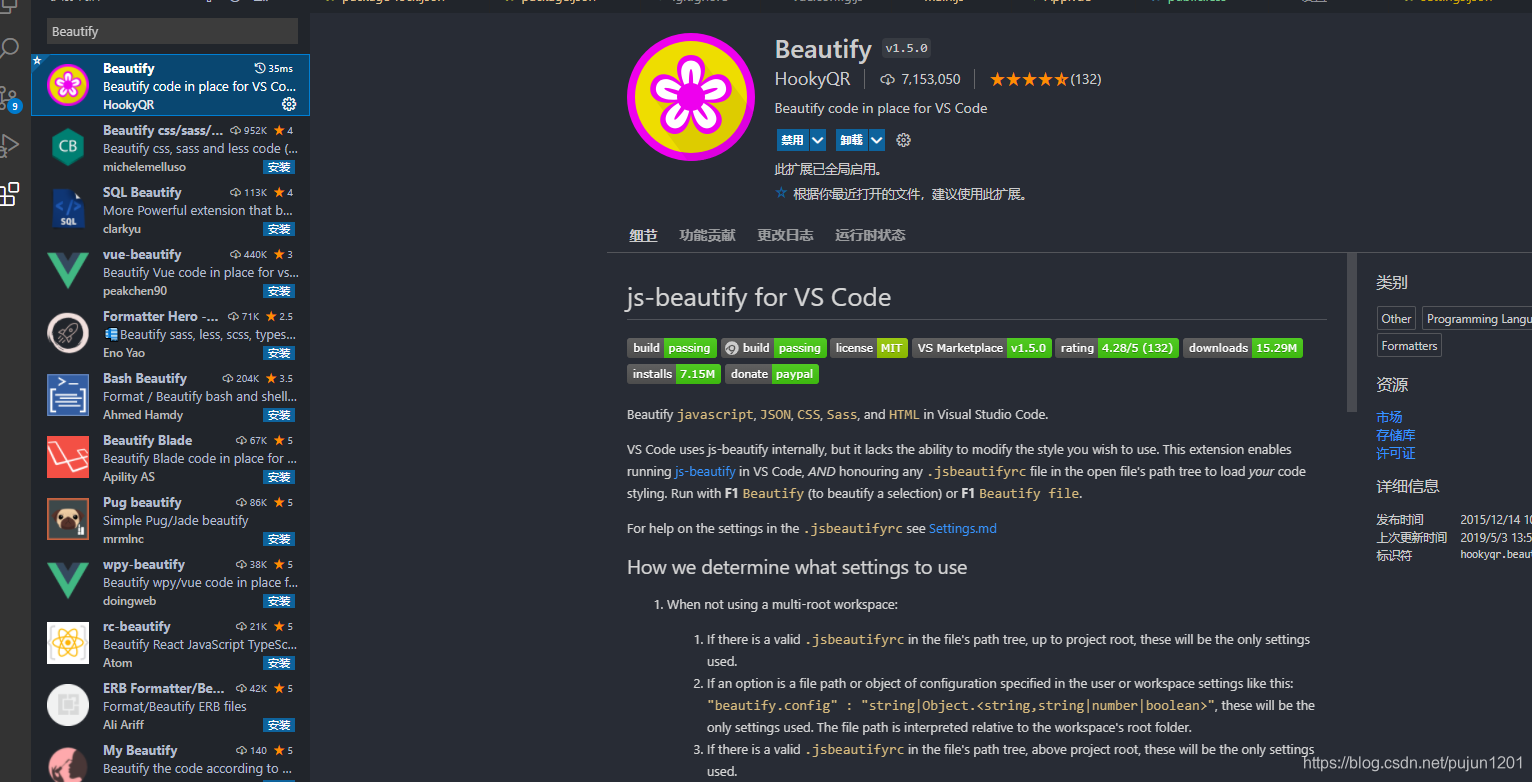Open the js-beautify hyperlink
1532x782 pixels.
(x=705, y=471)
